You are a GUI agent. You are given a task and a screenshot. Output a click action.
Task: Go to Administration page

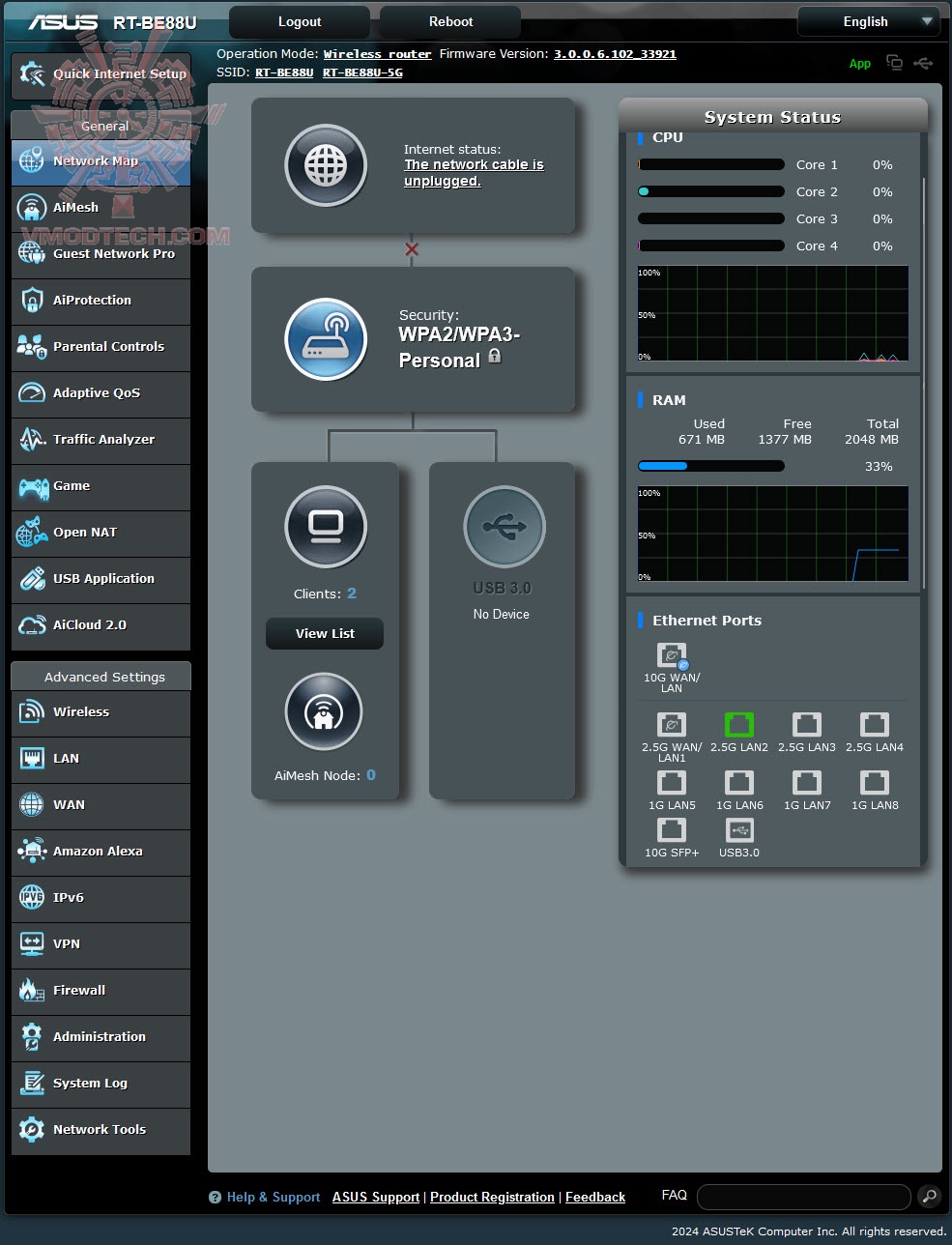[101, 1037]
